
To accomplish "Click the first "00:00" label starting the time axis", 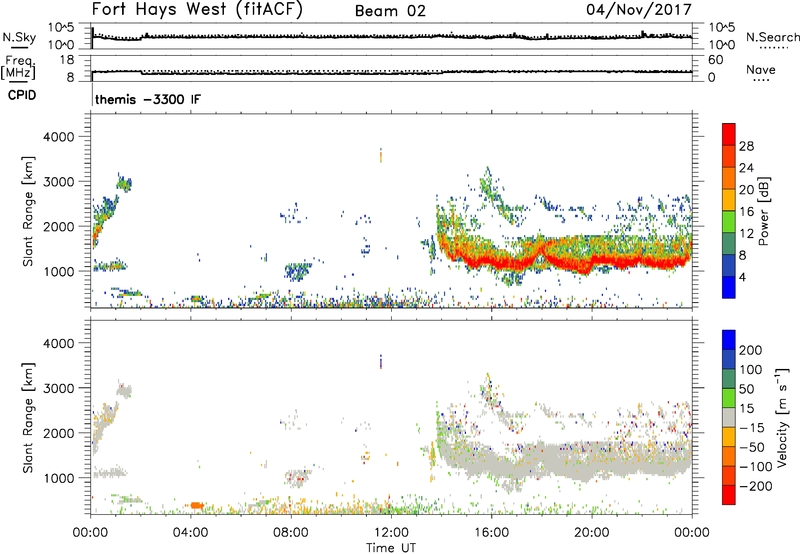I will 90,533.
